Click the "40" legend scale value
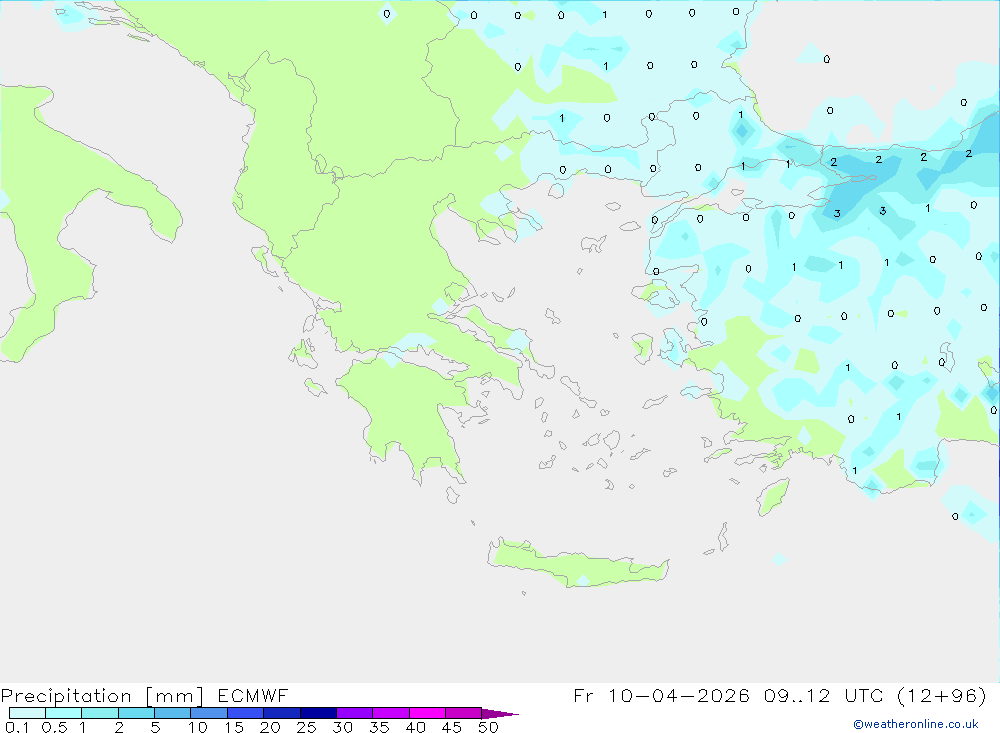Image resolution: width=1000 pixels, height=733 pixels. coord(415,727)
